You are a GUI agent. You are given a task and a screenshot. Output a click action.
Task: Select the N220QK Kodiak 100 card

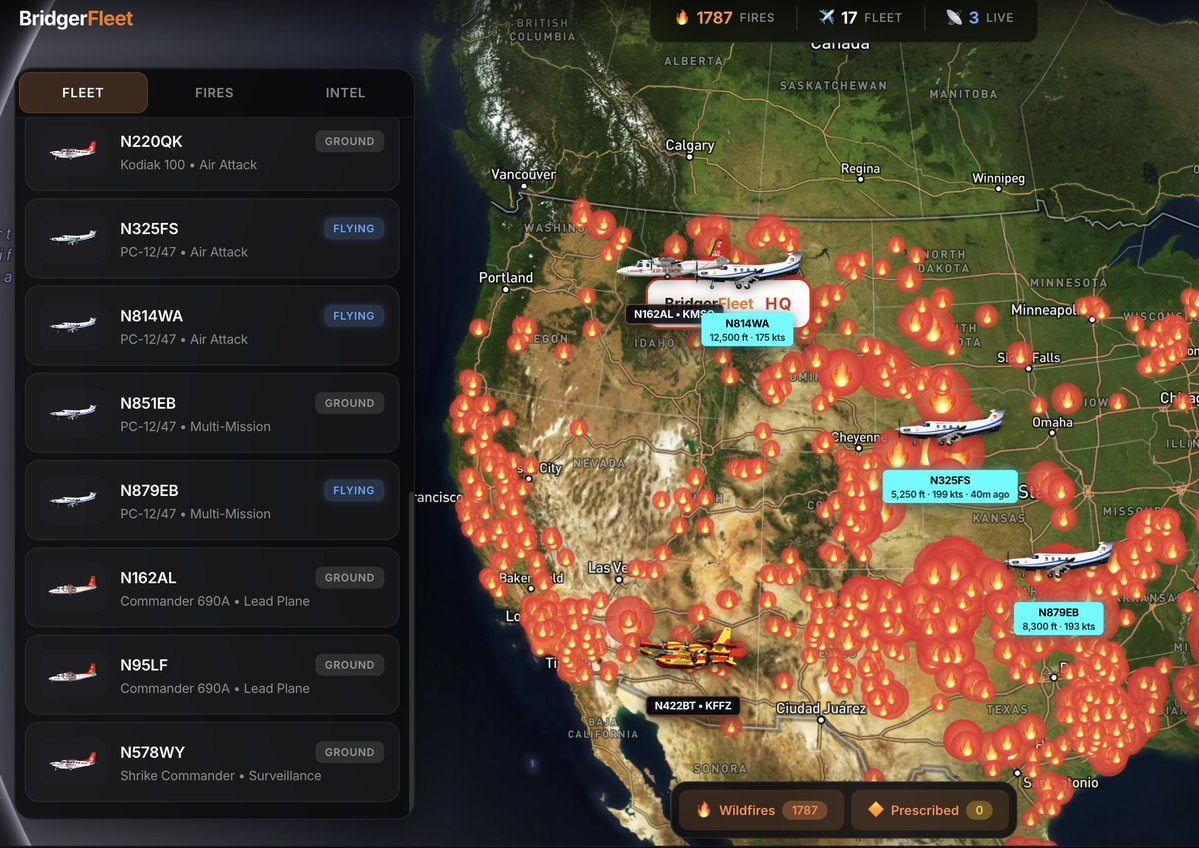pyautogui.click(x=212, y=152)
